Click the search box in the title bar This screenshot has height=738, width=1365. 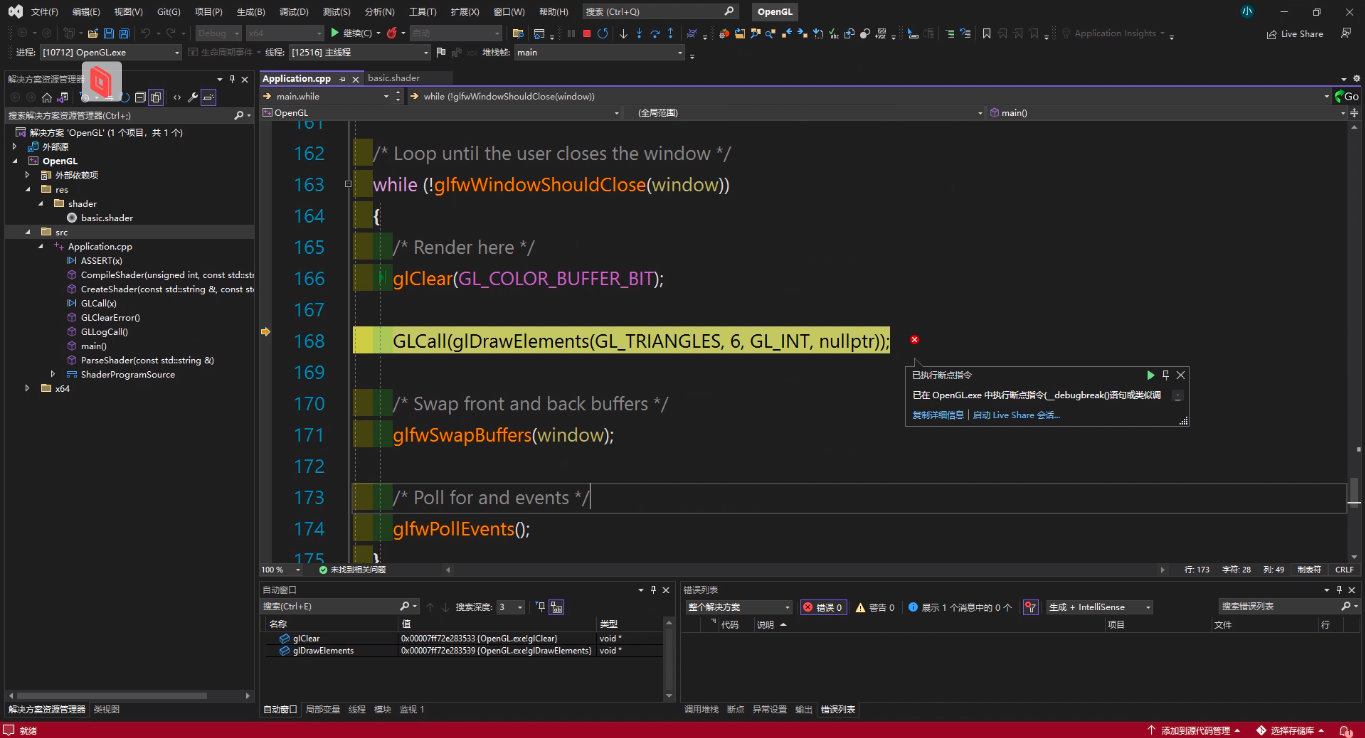(x=660, y=12)
